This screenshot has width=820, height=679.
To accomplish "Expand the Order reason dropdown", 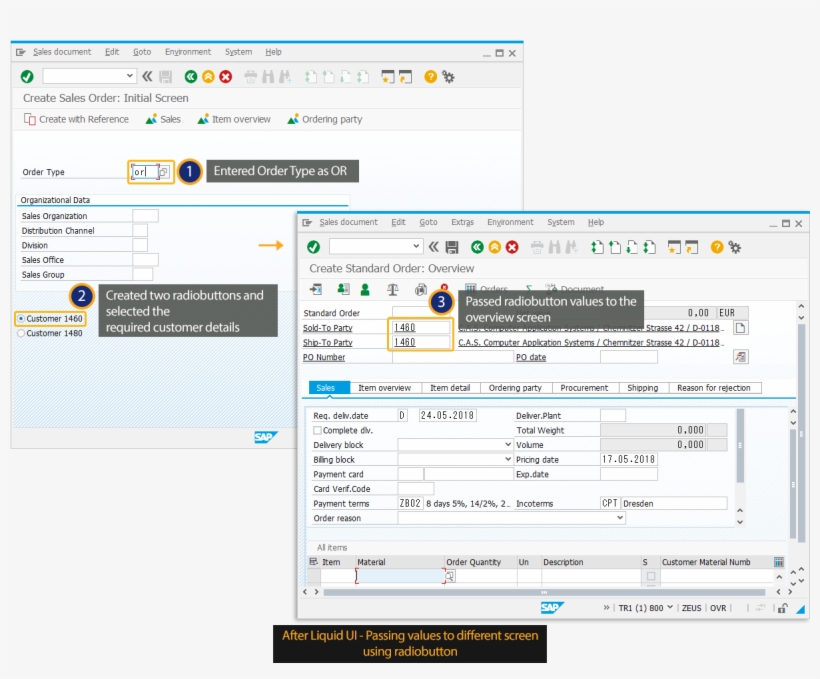I will [620, 518].
